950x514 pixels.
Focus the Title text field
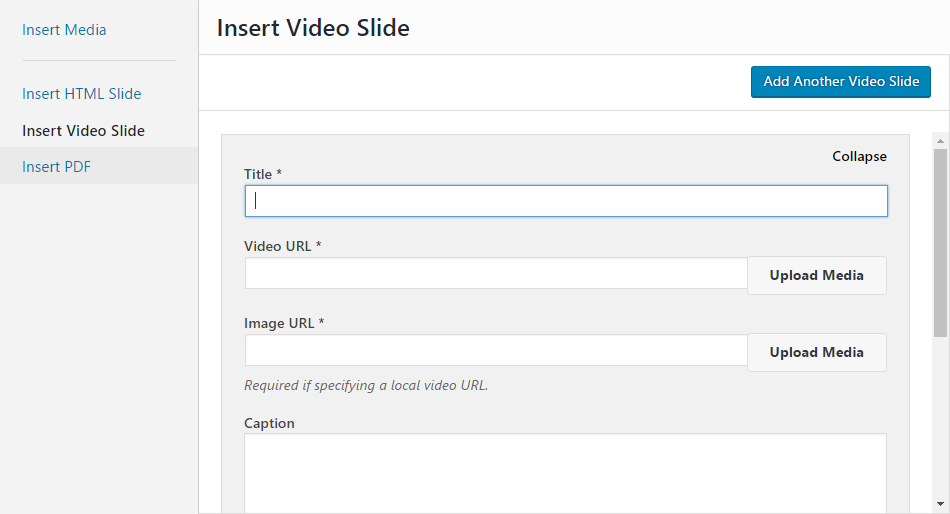point(566,201)
